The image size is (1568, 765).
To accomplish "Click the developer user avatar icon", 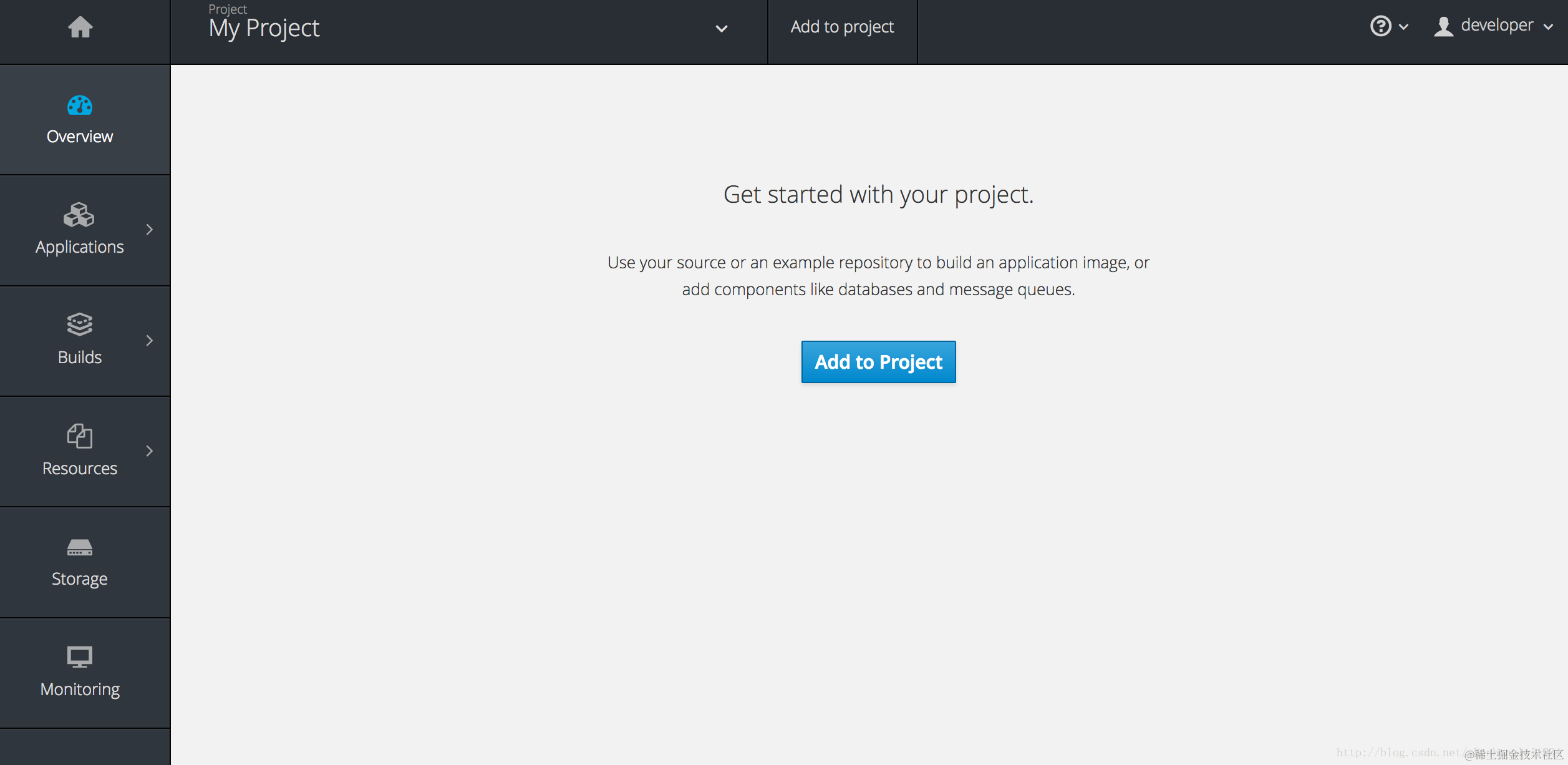I will pos(1443,26).
